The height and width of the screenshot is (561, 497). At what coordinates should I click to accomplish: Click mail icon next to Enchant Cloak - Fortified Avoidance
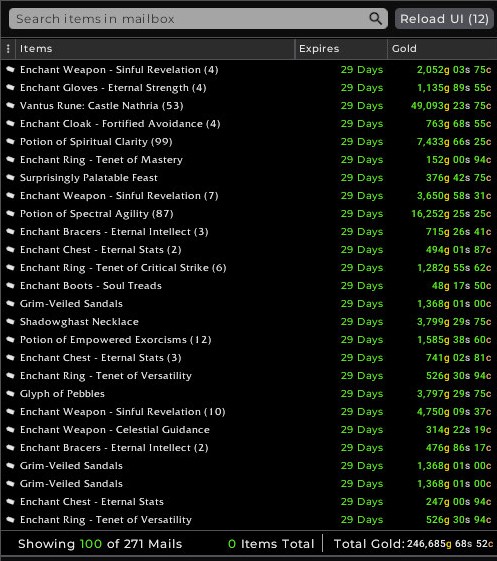coord(10,123)
